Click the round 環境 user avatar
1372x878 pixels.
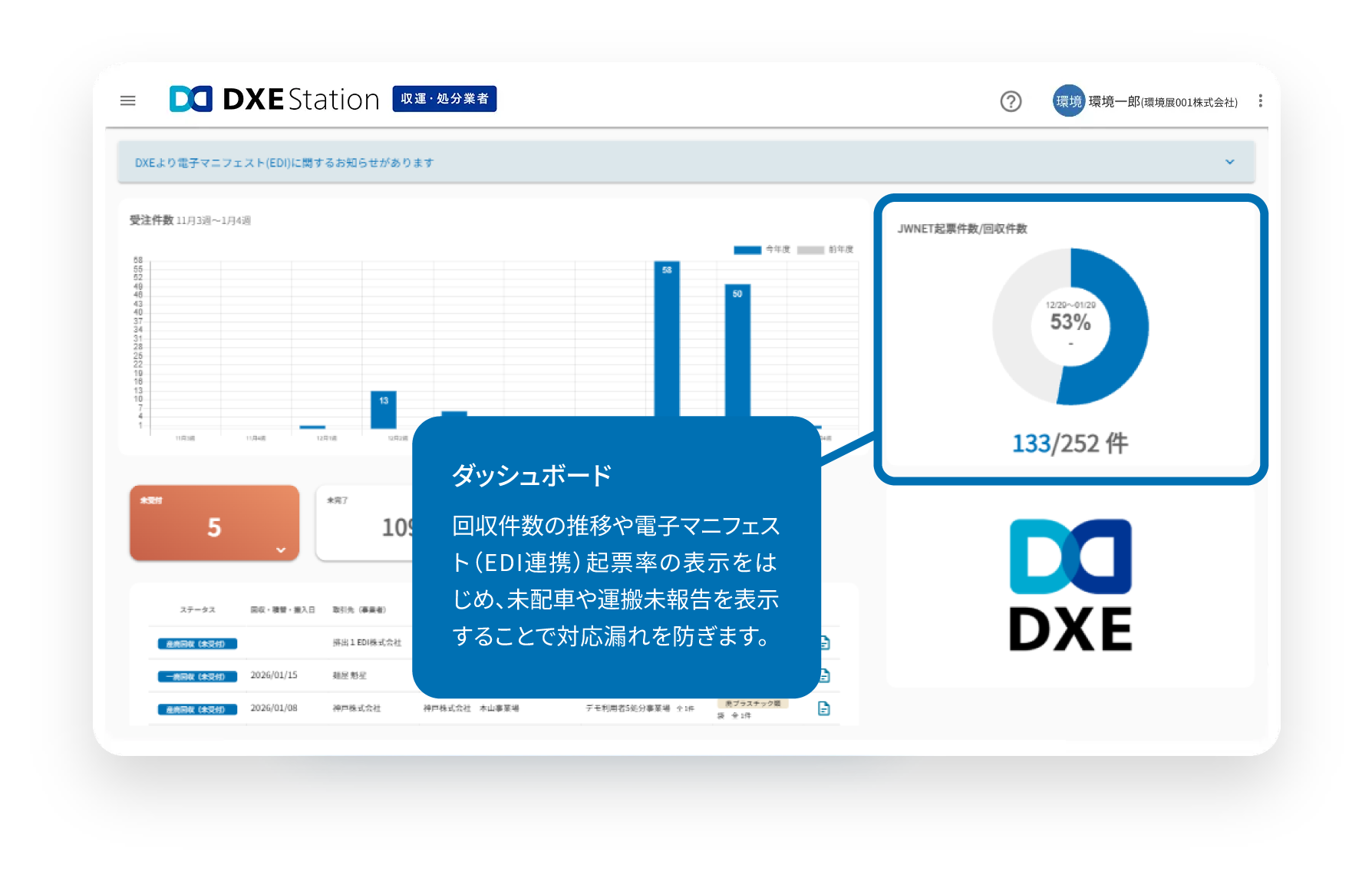coord(1068,101)
